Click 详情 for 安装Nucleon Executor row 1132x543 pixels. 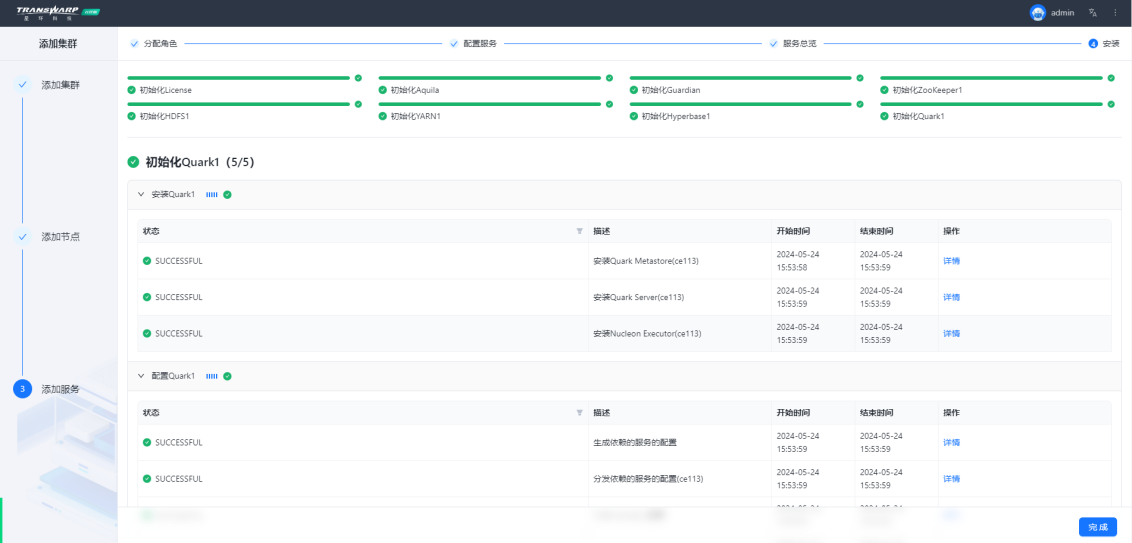[x=951, y=334]
